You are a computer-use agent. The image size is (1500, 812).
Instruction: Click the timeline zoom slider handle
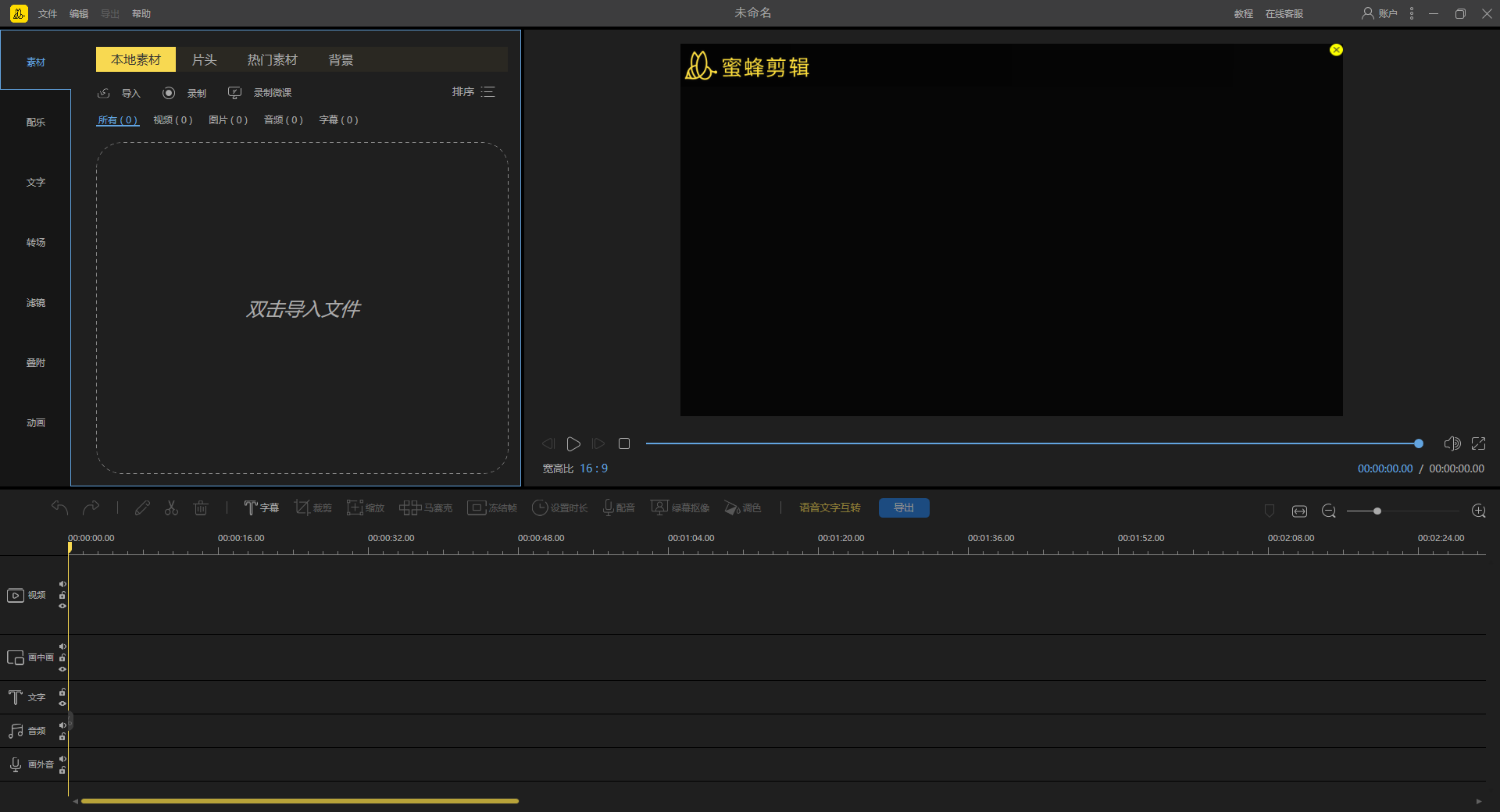click(1377, 511)
